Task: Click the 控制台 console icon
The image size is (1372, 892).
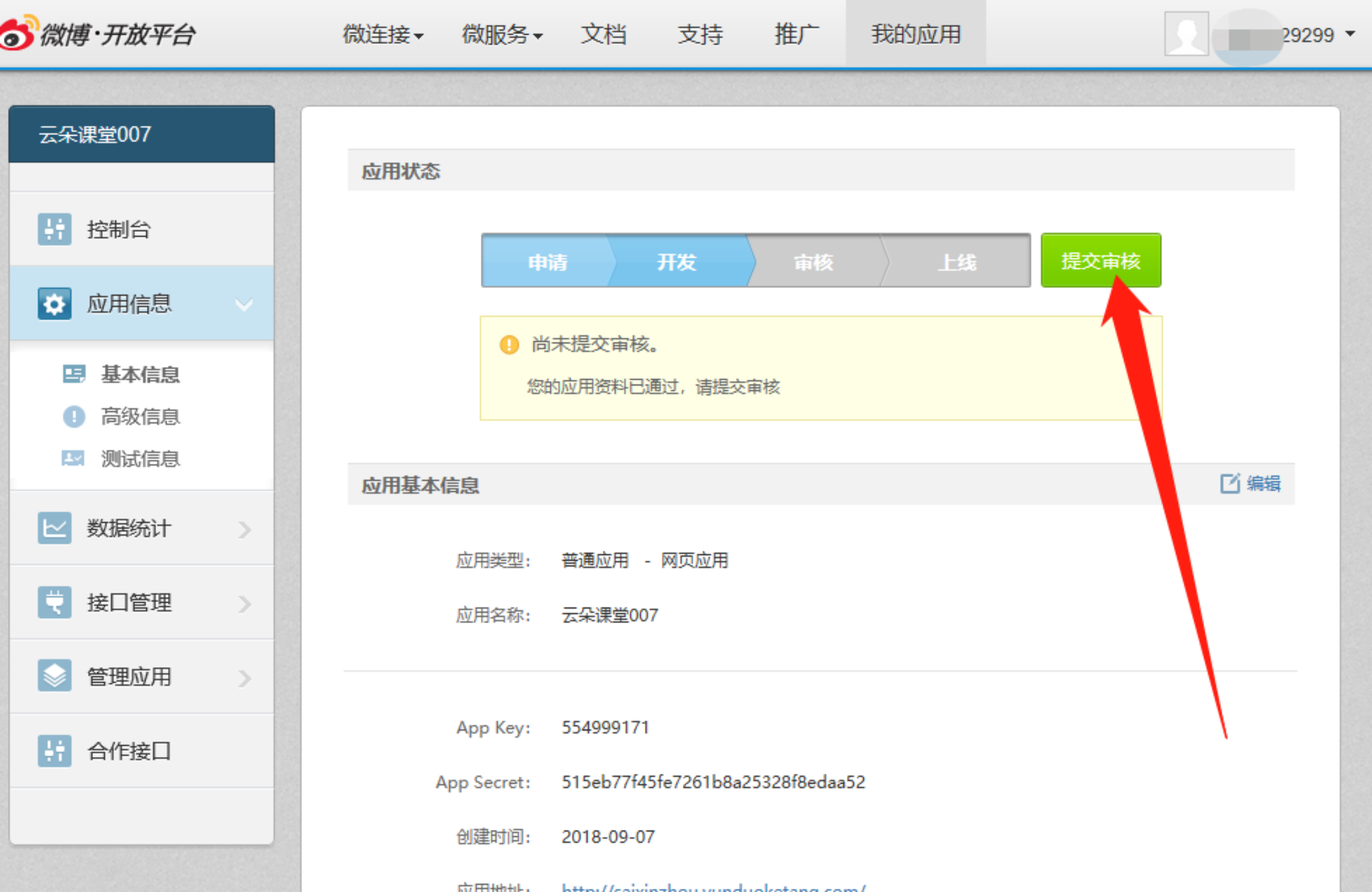Action: pyautogui.click(x=54, y=229)
